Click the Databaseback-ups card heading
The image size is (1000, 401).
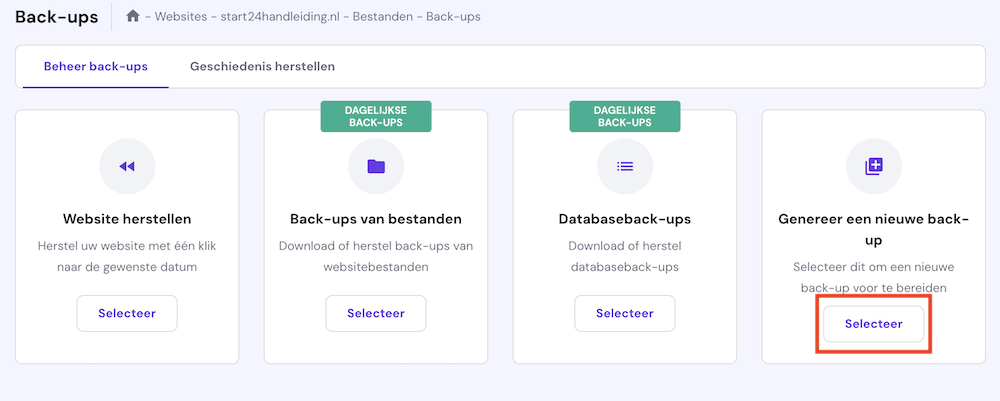tap(625, 219)
